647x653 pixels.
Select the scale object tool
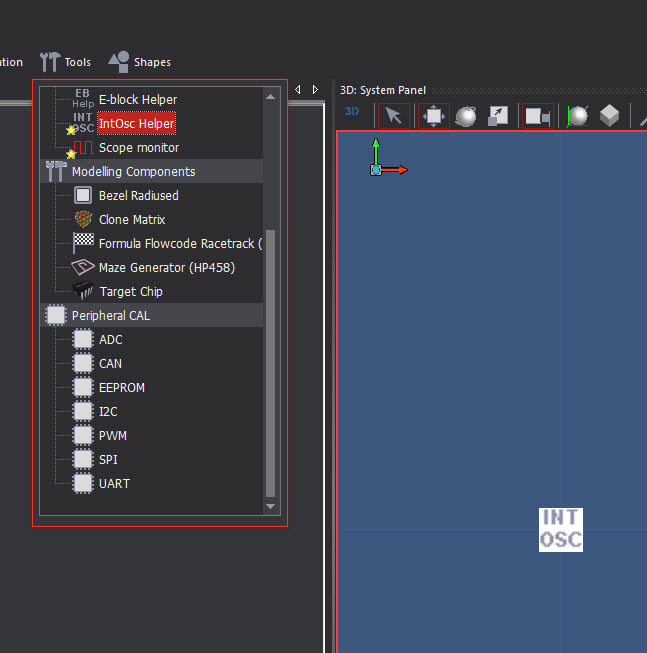click(x=498, y=116)
